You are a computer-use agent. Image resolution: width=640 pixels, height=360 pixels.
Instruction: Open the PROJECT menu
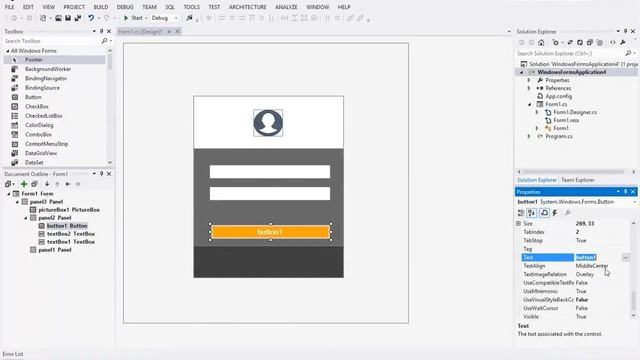(74, 7)
